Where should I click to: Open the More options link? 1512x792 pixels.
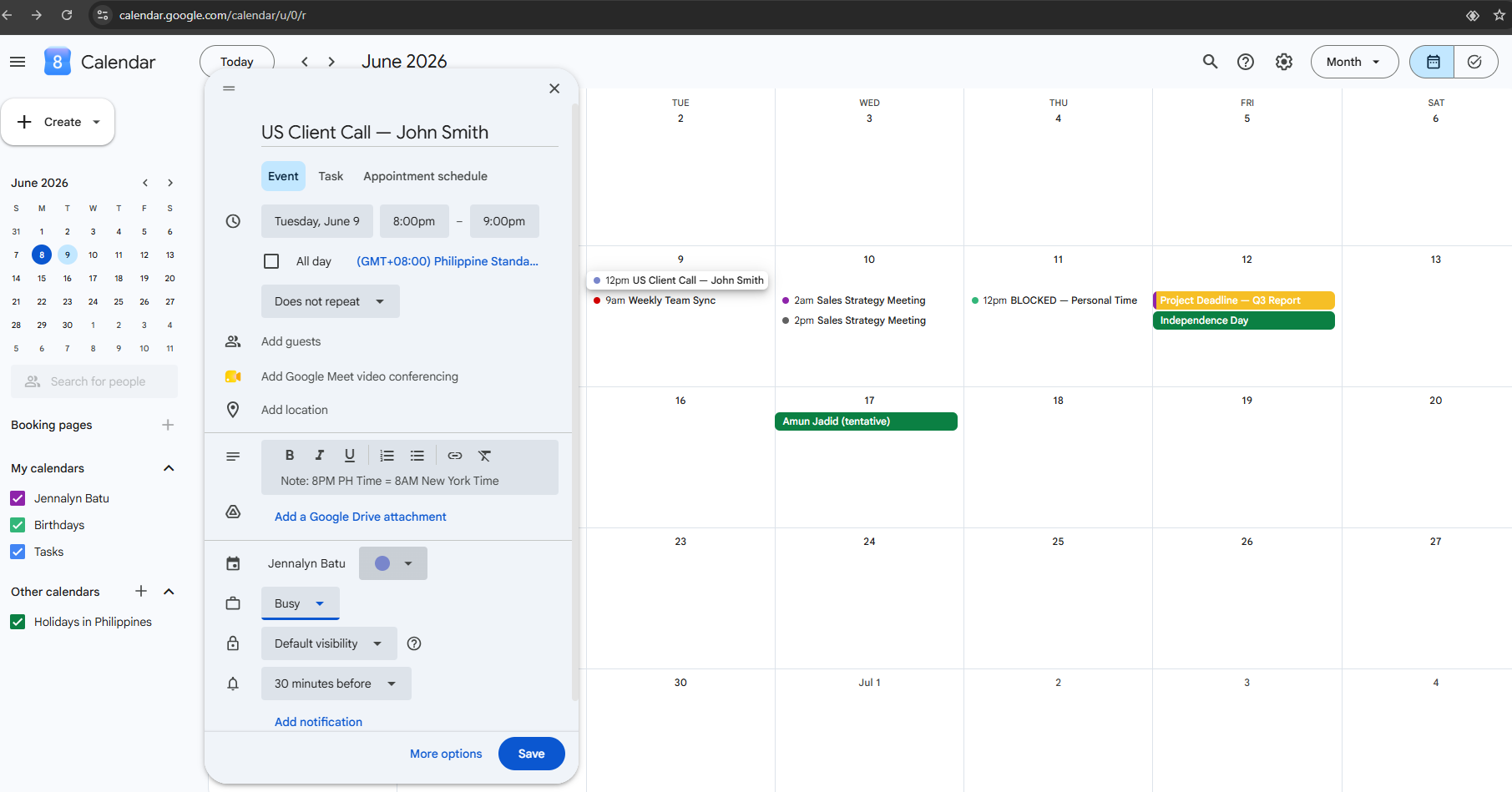(x=446, y=754)
